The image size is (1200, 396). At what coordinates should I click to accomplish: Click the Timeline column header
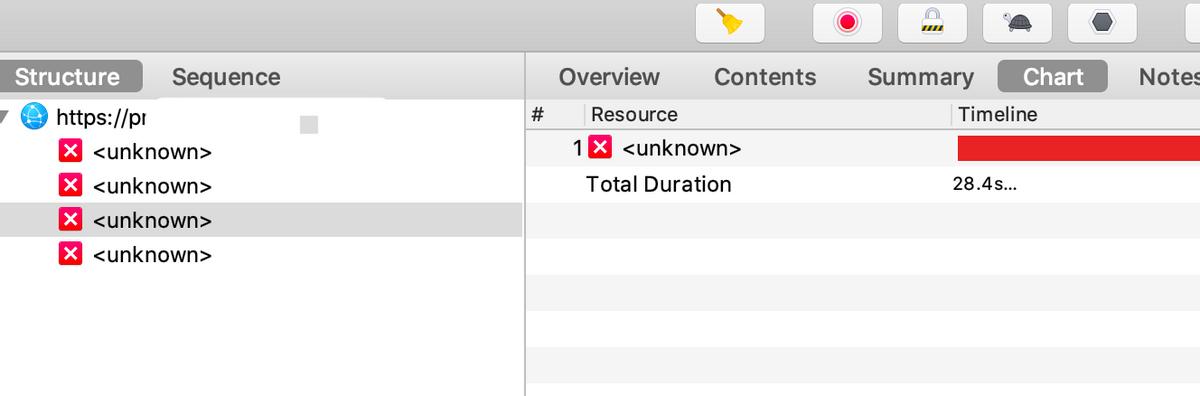998,114
